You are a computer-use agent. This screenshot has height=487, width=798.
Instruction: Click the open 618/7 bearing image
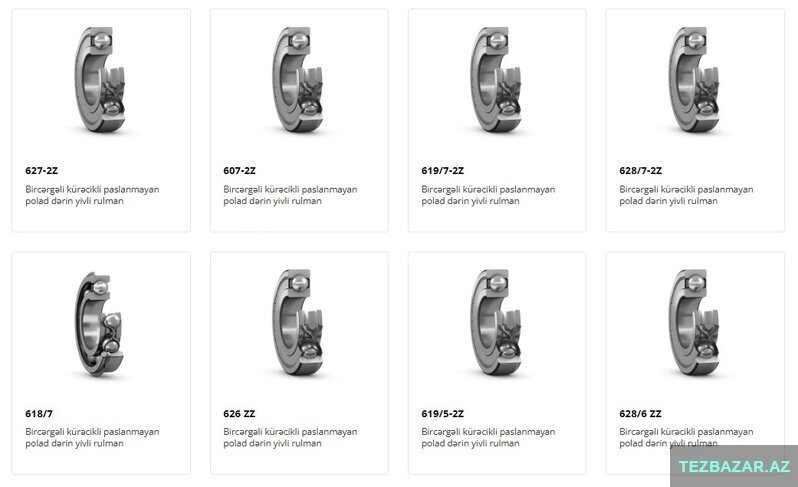coord(99,324)
